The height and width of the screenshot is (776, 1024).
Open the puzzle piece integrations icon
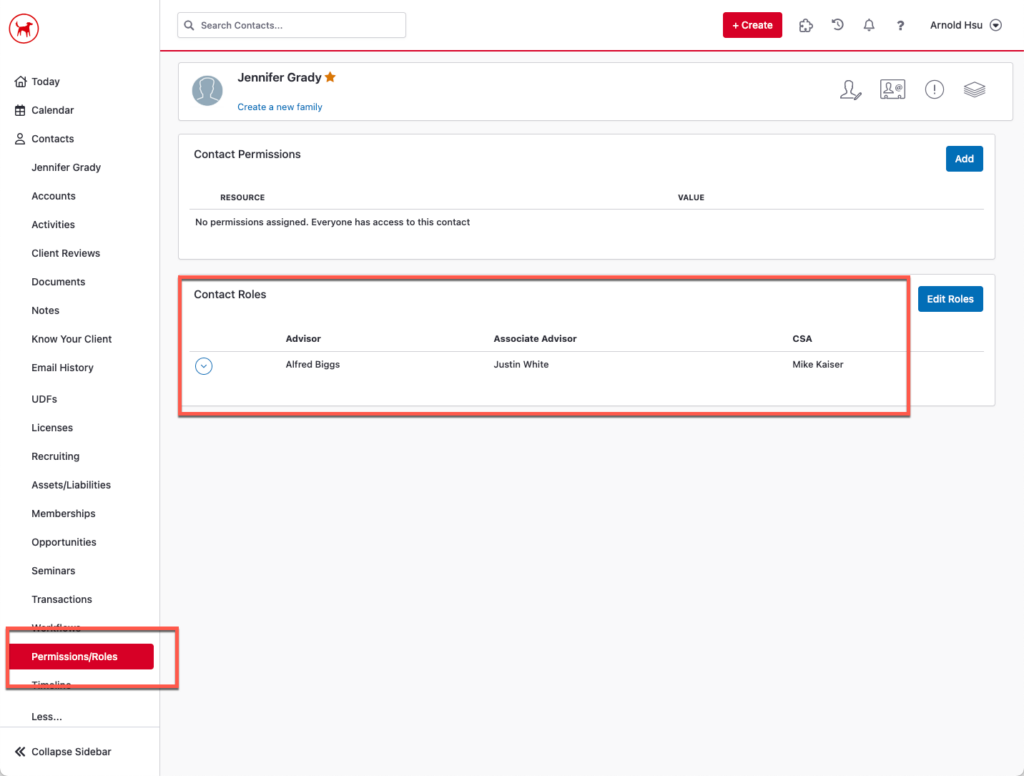pos(805,25)
